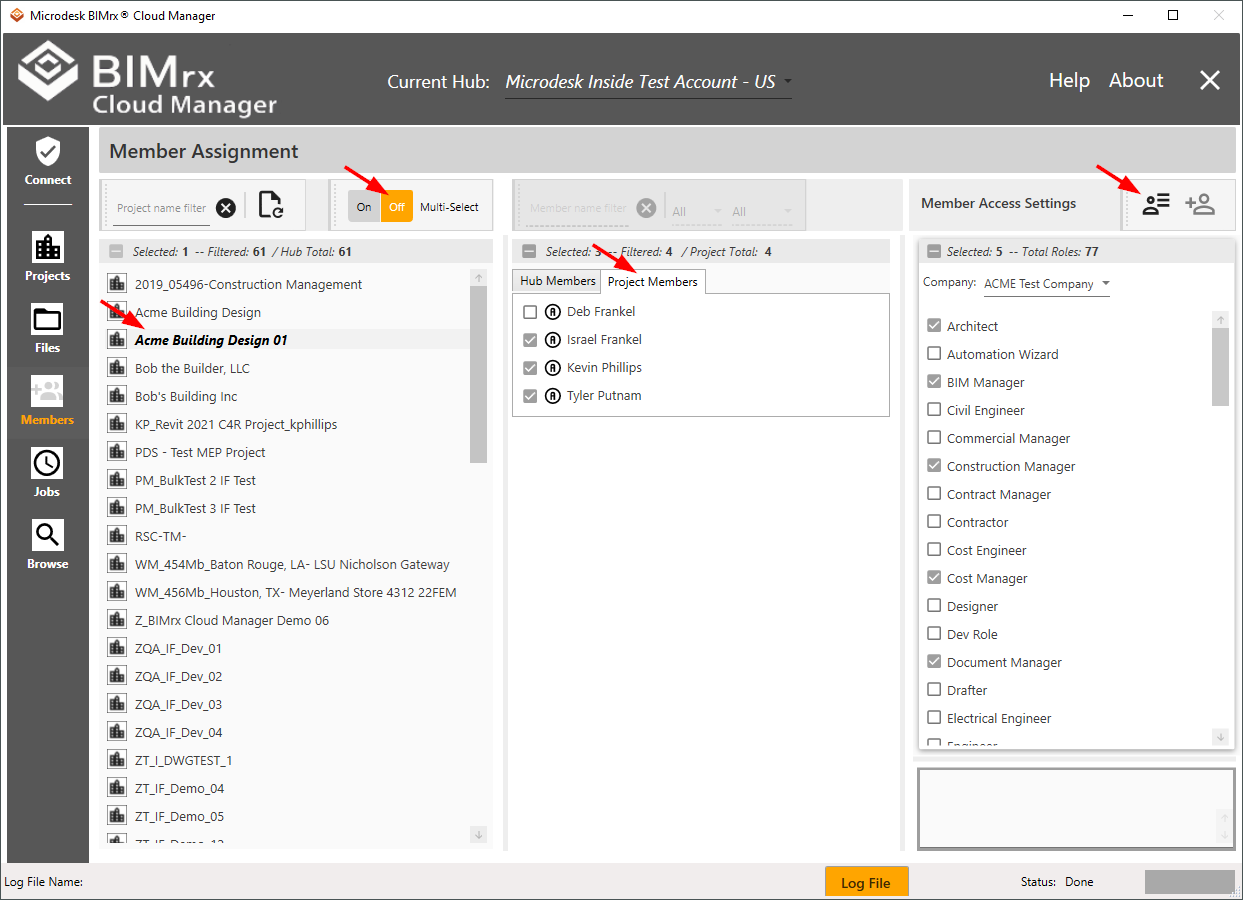Open the second All member filter dropdown
Screen dimensions: 1243x900
[x=761, y=211]
